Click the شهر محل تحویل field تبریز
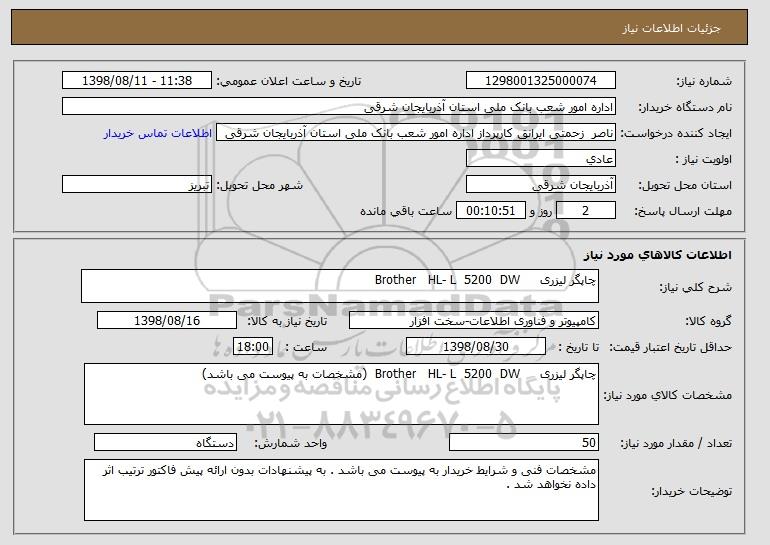770x545 pixels. (137, 185)
